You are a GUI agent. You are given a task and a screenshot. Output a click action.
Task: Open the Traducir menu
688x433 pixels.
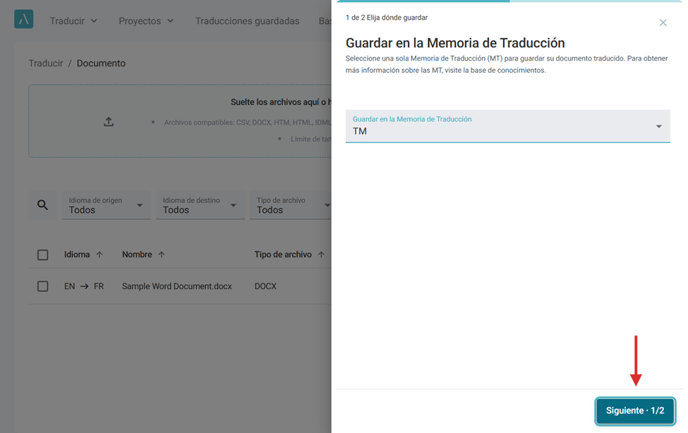point(73,21)
